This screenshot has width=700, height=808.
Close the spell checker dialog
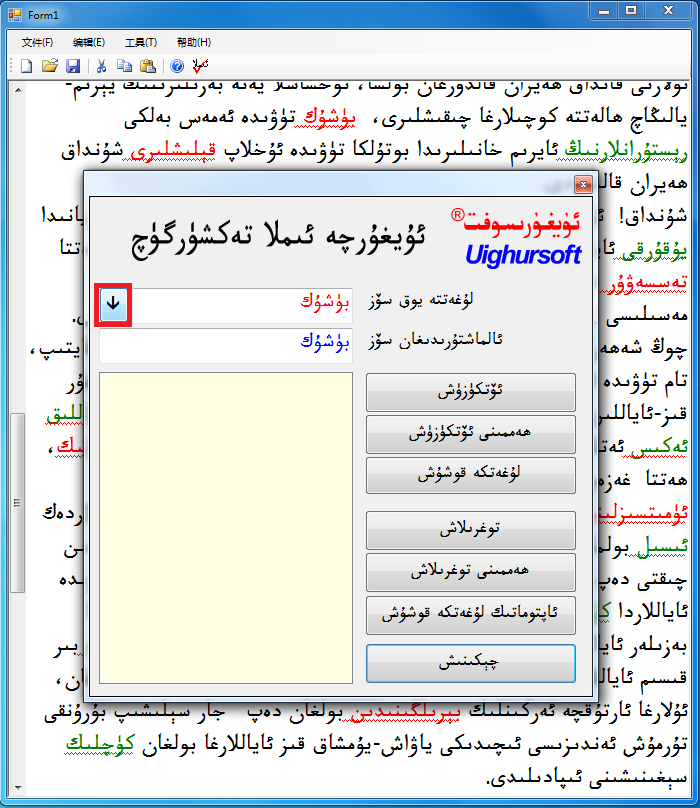tap(583, 184)
